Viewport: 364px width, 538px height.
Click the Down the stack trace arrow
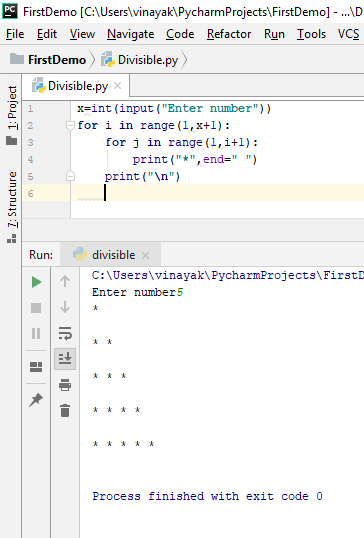click(x=65, y=307)
